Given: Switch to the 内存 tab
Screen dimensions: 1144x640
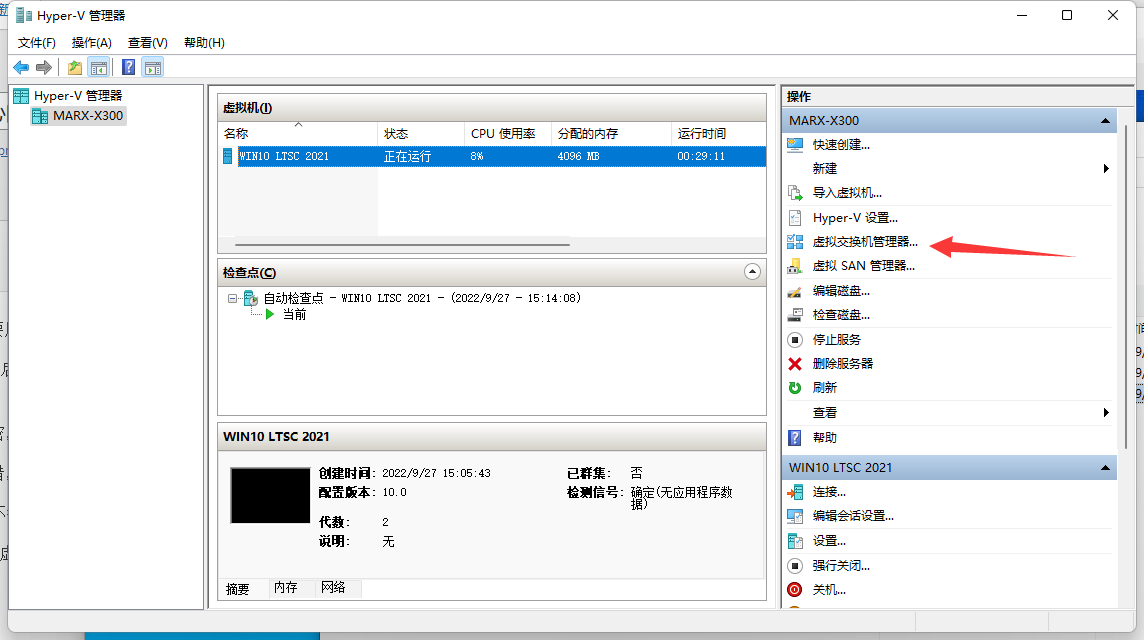Looking at the screenshot, I should coord(286,588).
